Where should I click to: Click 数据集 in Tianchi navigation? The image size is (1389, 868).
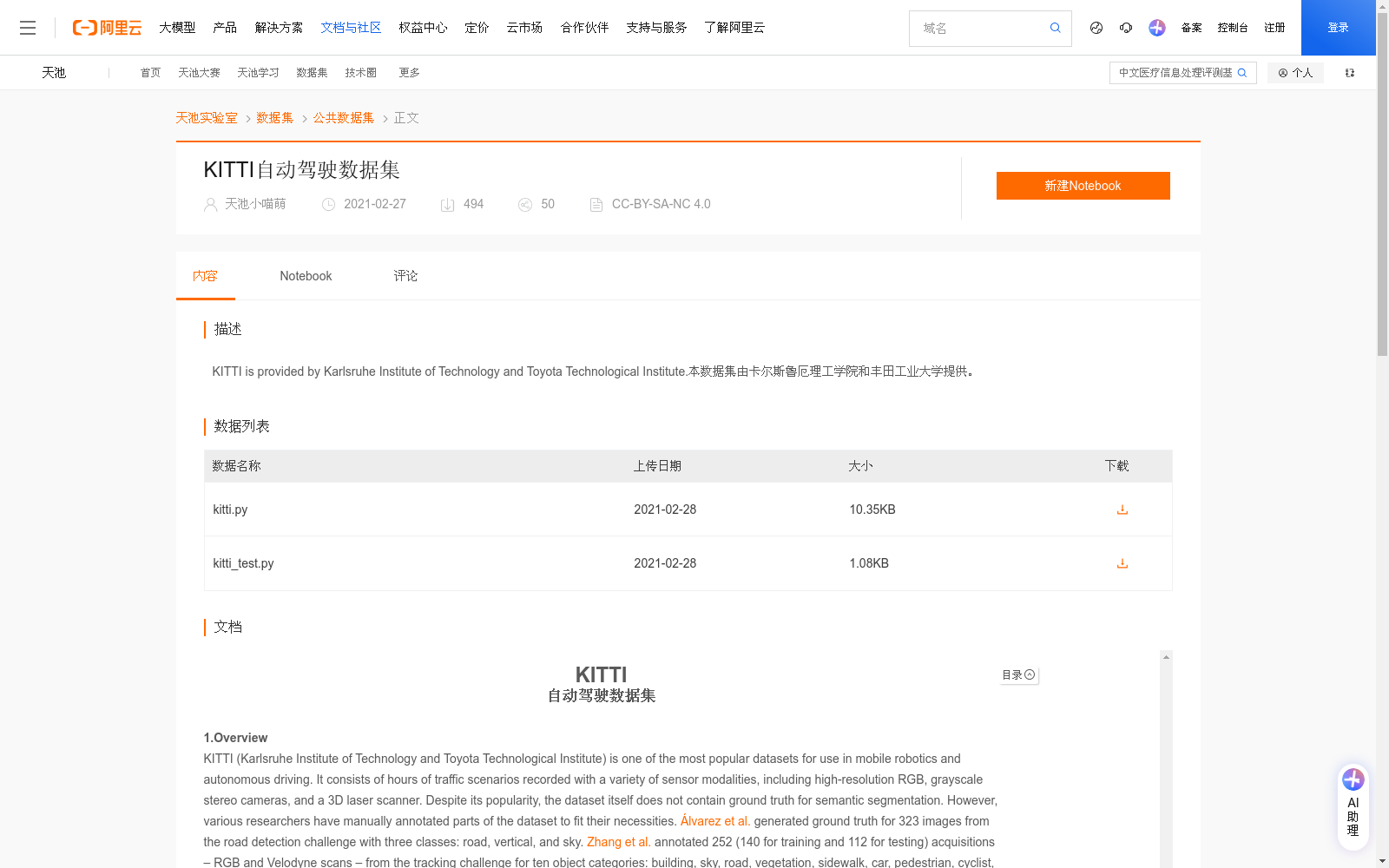click(312, 73)
